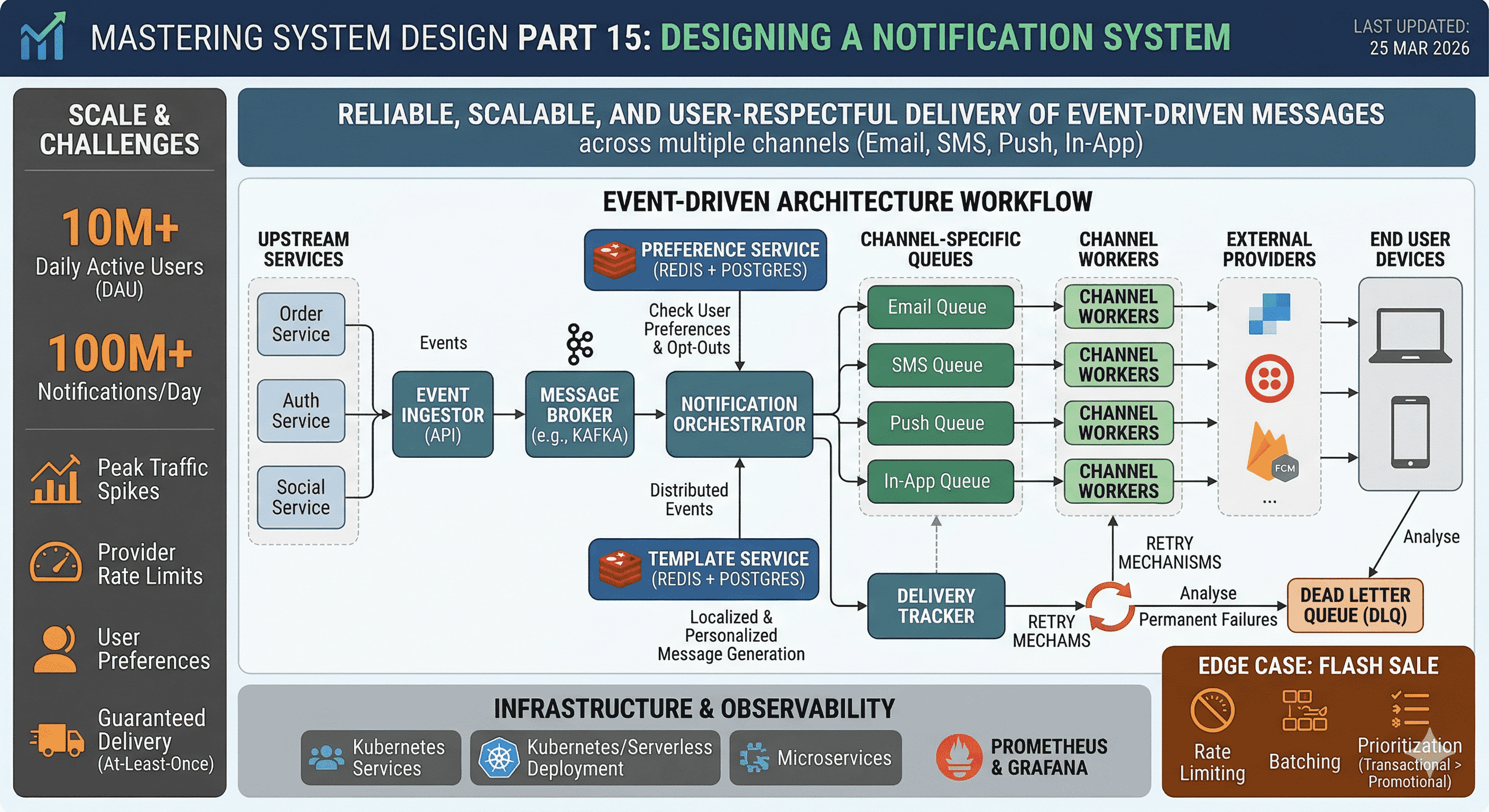
Task: Click the Push Queue box
Action: click(x=941, y=423)
